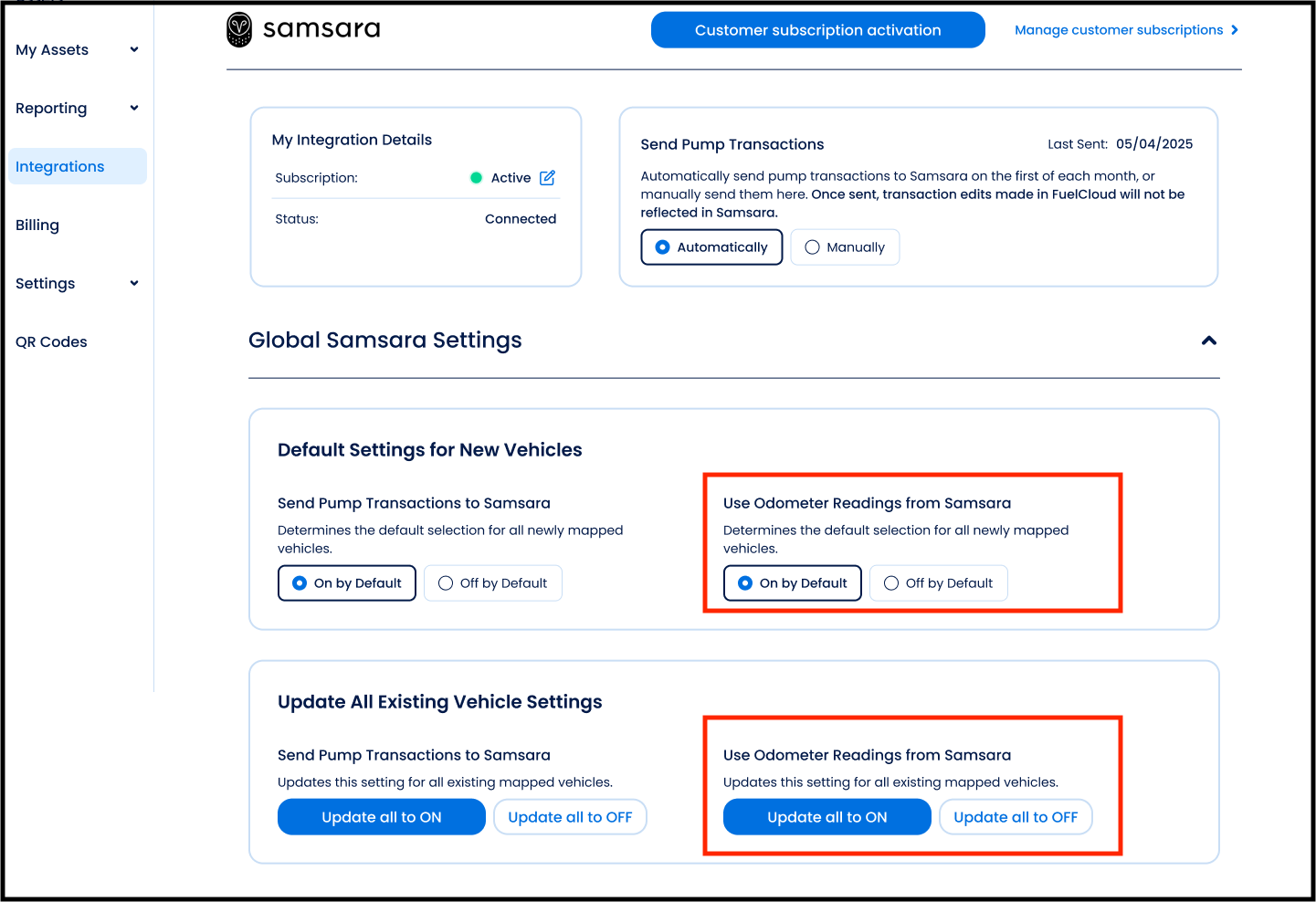The width and height of the screenshot is (1316, 902).
Task: Click the Samsara owl logo icon
Action: (239, 30)
